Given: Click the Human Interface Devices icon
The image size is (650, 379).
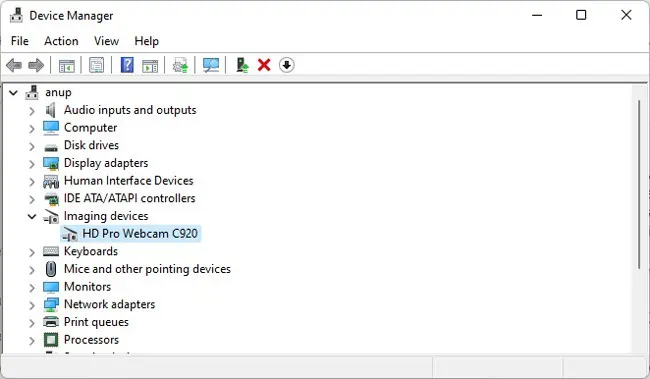Looking at the screenshot, I should tap(51, 181).
